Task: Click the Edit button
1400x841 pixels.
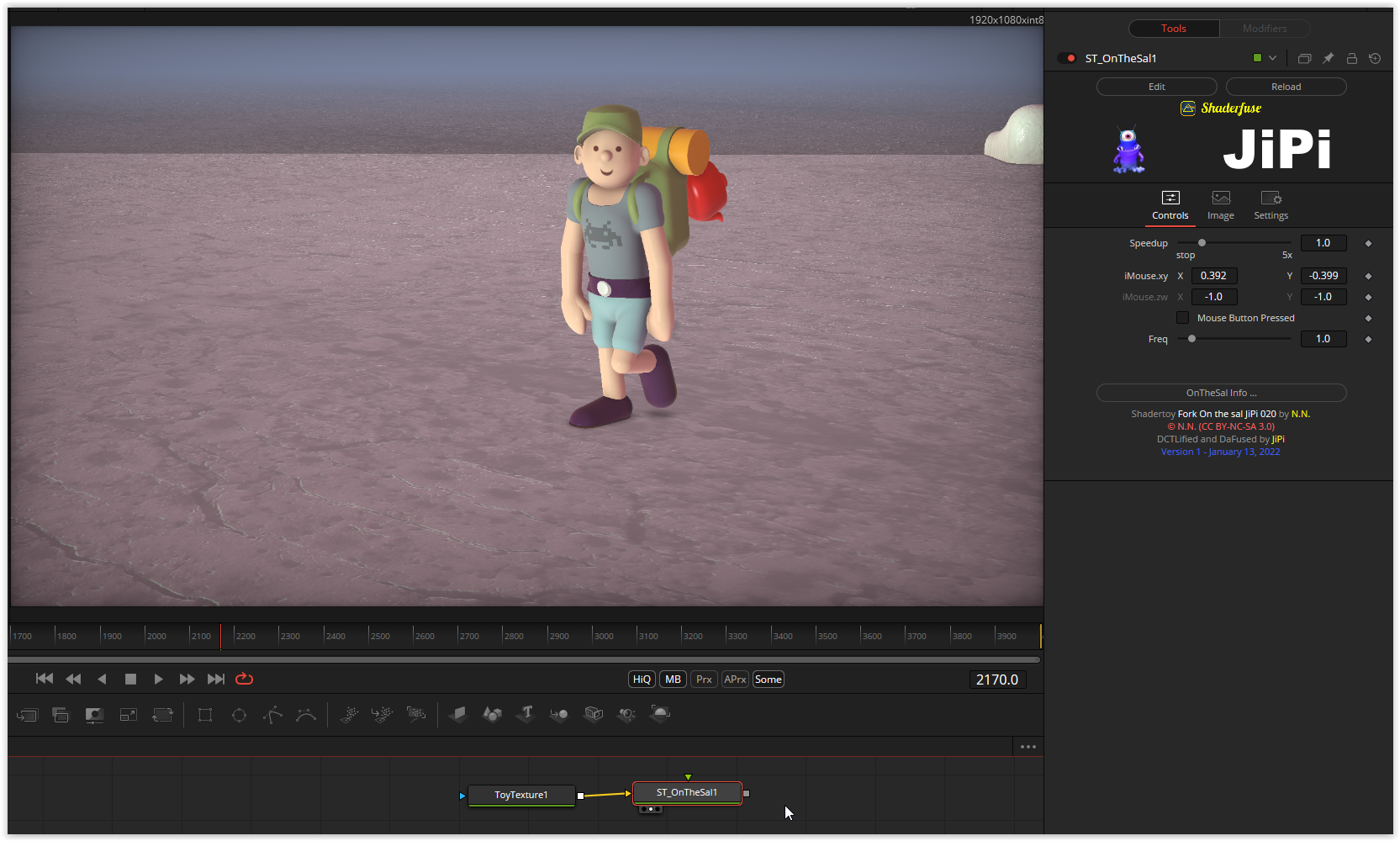Action: [1157, 87]
